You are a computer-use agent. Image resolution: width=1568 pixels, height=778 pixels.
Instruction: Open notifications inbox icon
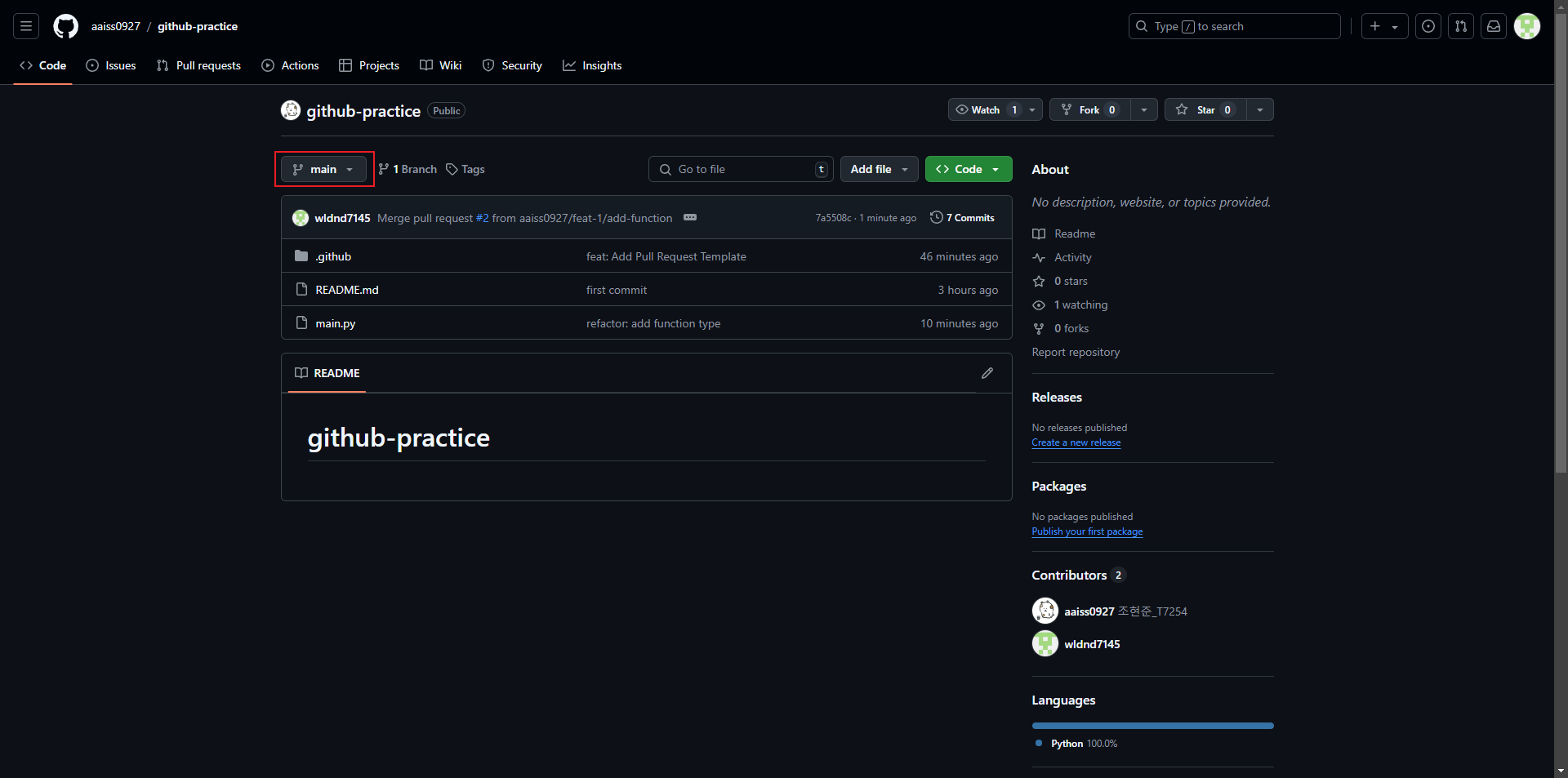click(1494, 26)
